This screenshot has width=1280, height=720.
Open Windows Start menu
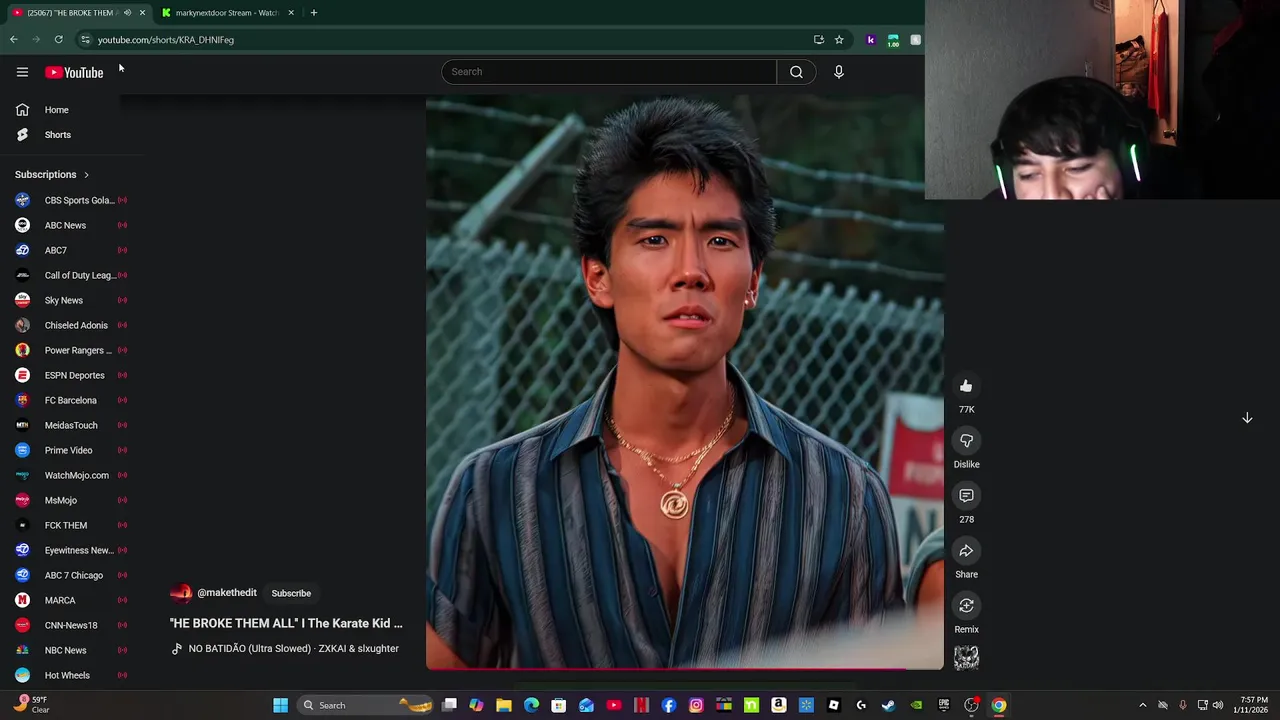(x=281, y=705)
